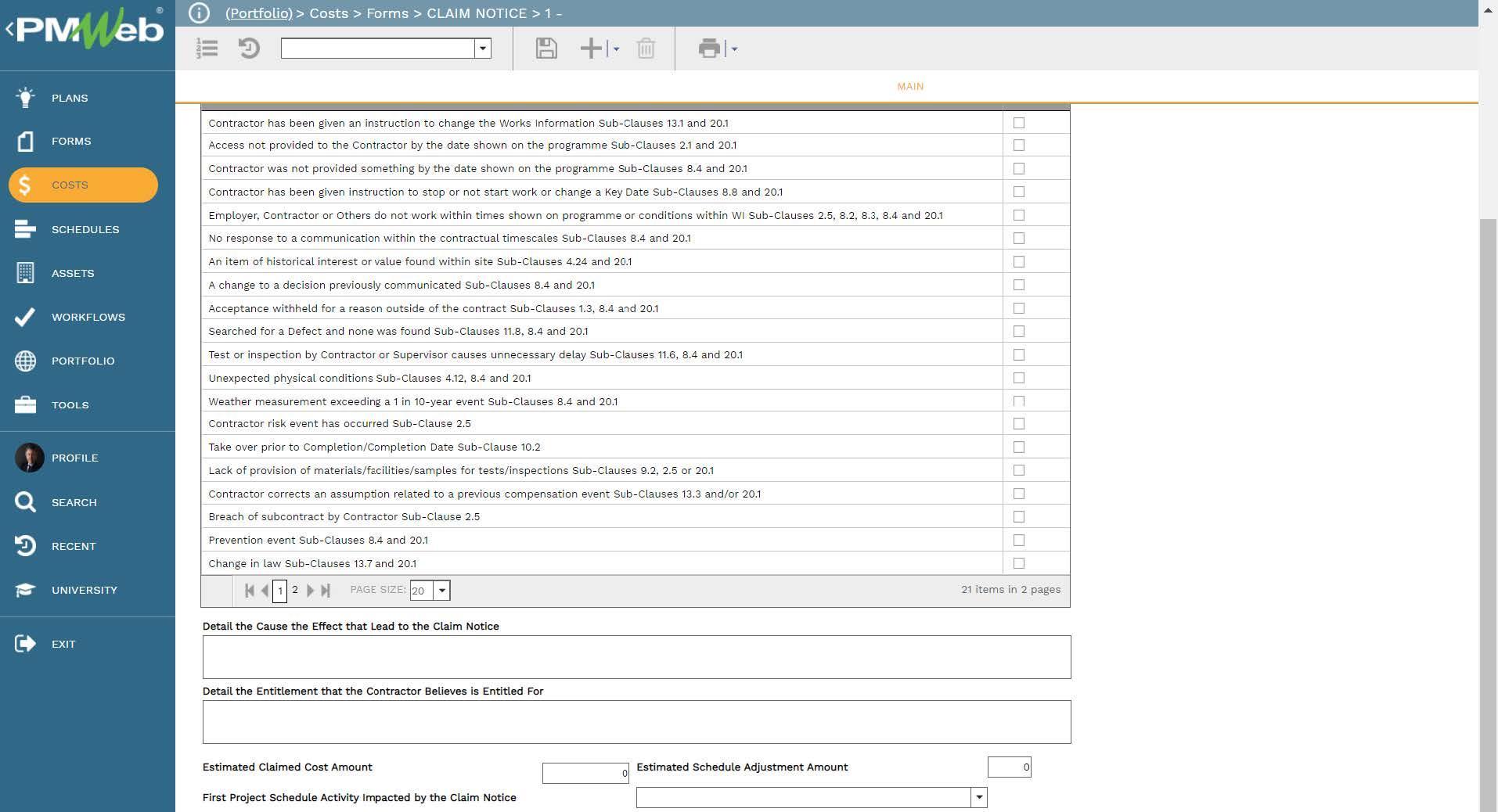1498x812 pixels.
Task: Click the Add new record plus icon
Action: pos(591,49)
